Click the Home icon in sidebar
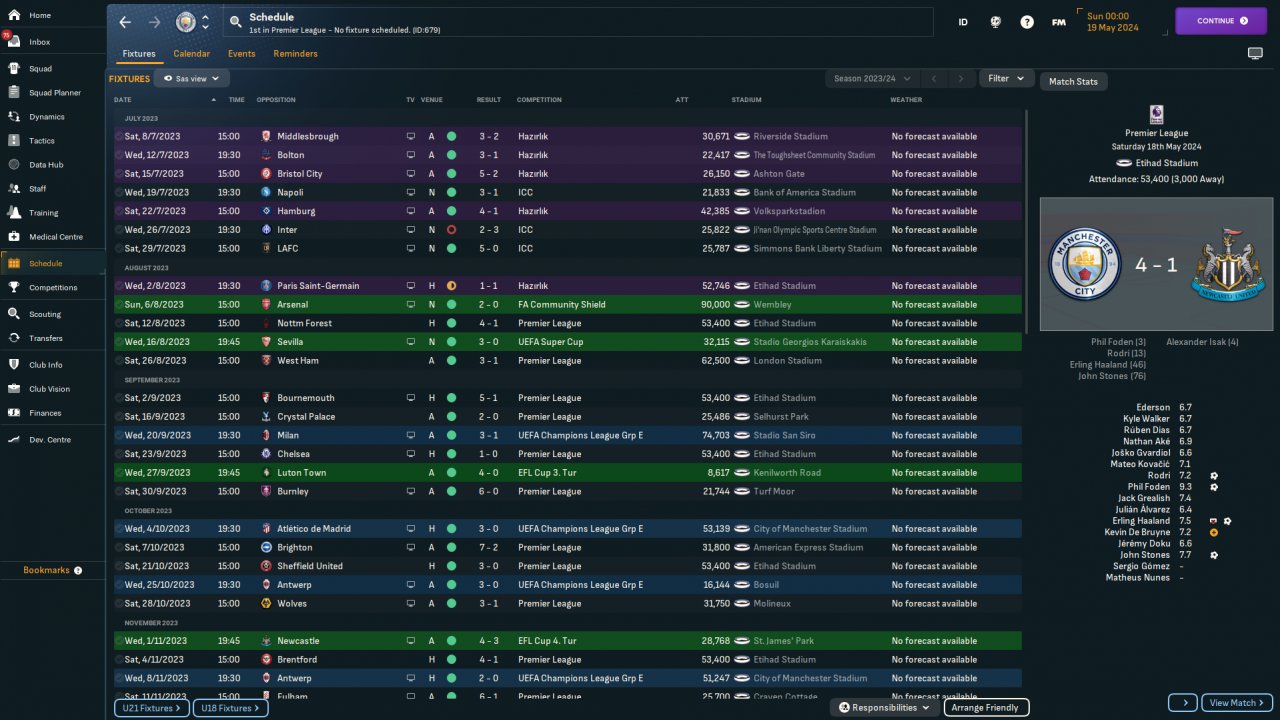This screenshot has width=1280, height=720. pos(14,15)
